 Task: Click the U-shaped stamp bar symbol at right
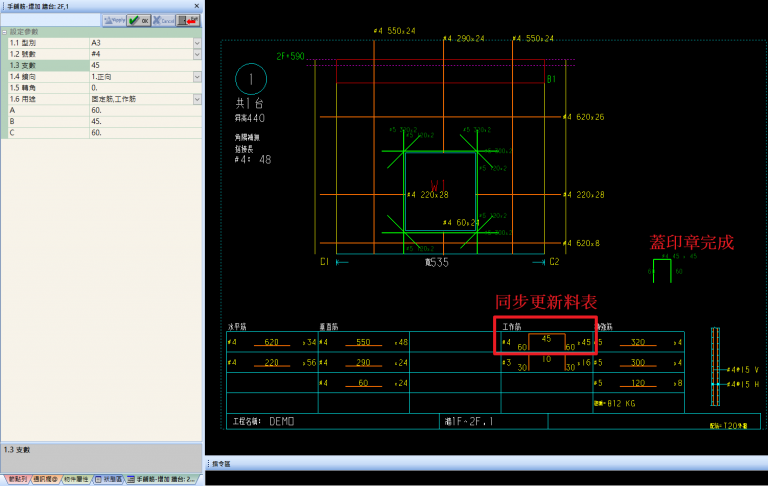(662, 270)
